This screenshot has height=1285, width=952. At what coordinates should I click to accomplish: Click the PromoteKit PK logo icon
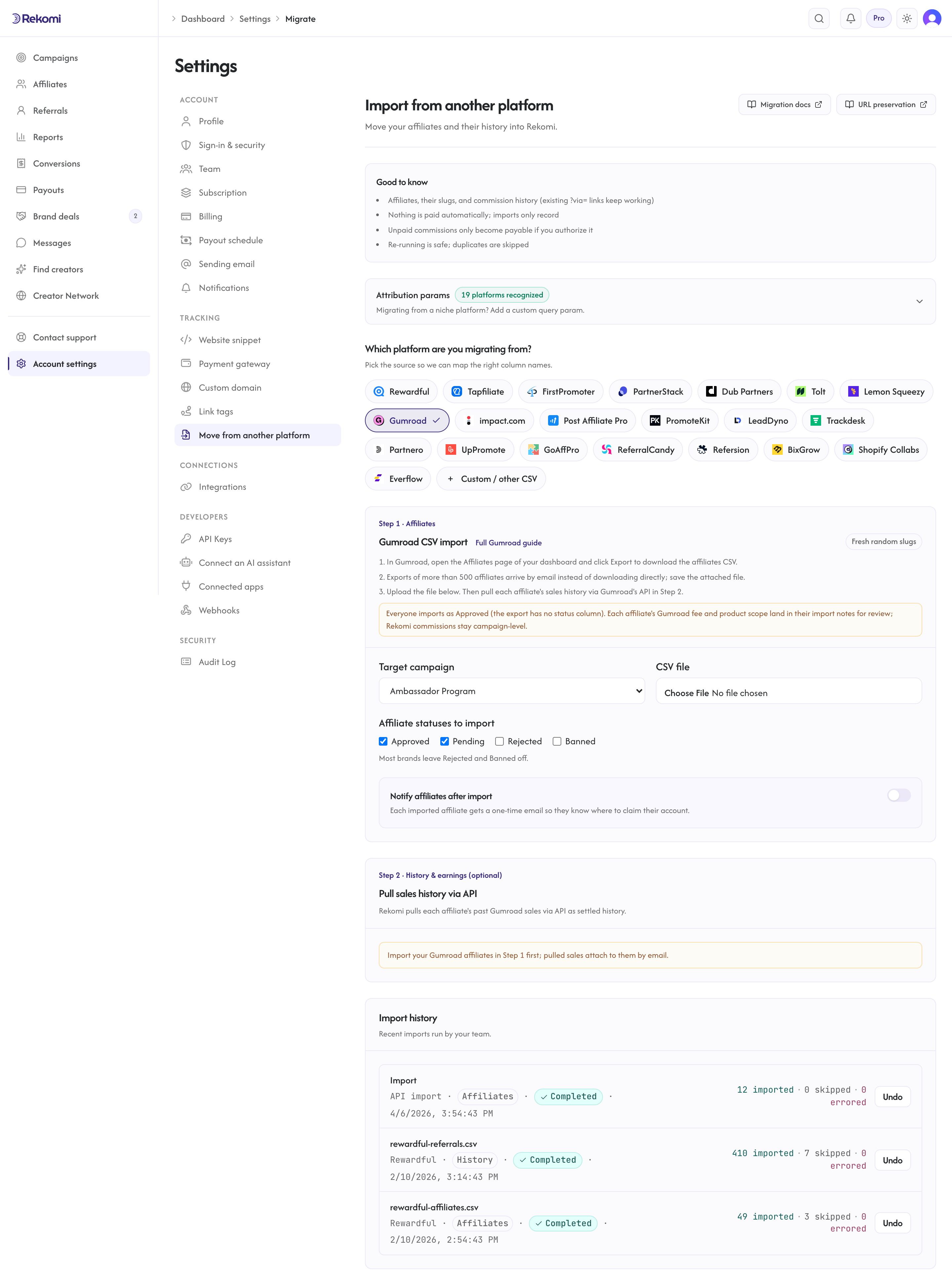655,421
